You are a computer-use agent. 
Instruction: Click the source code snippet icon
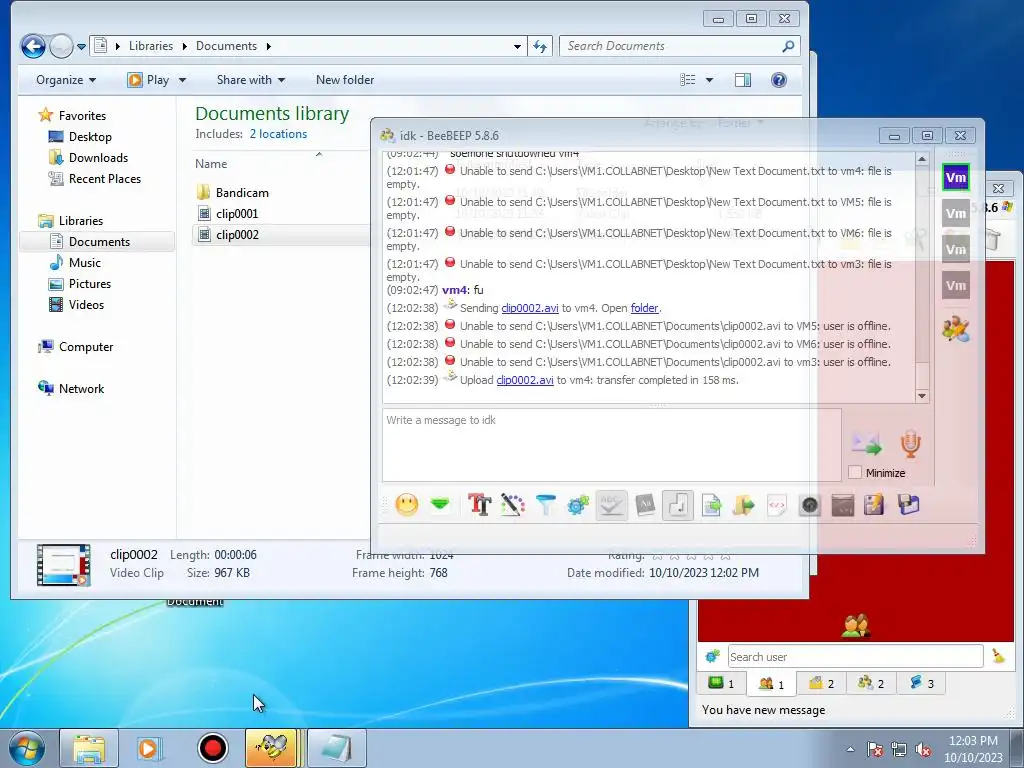[x=776, y=505]
